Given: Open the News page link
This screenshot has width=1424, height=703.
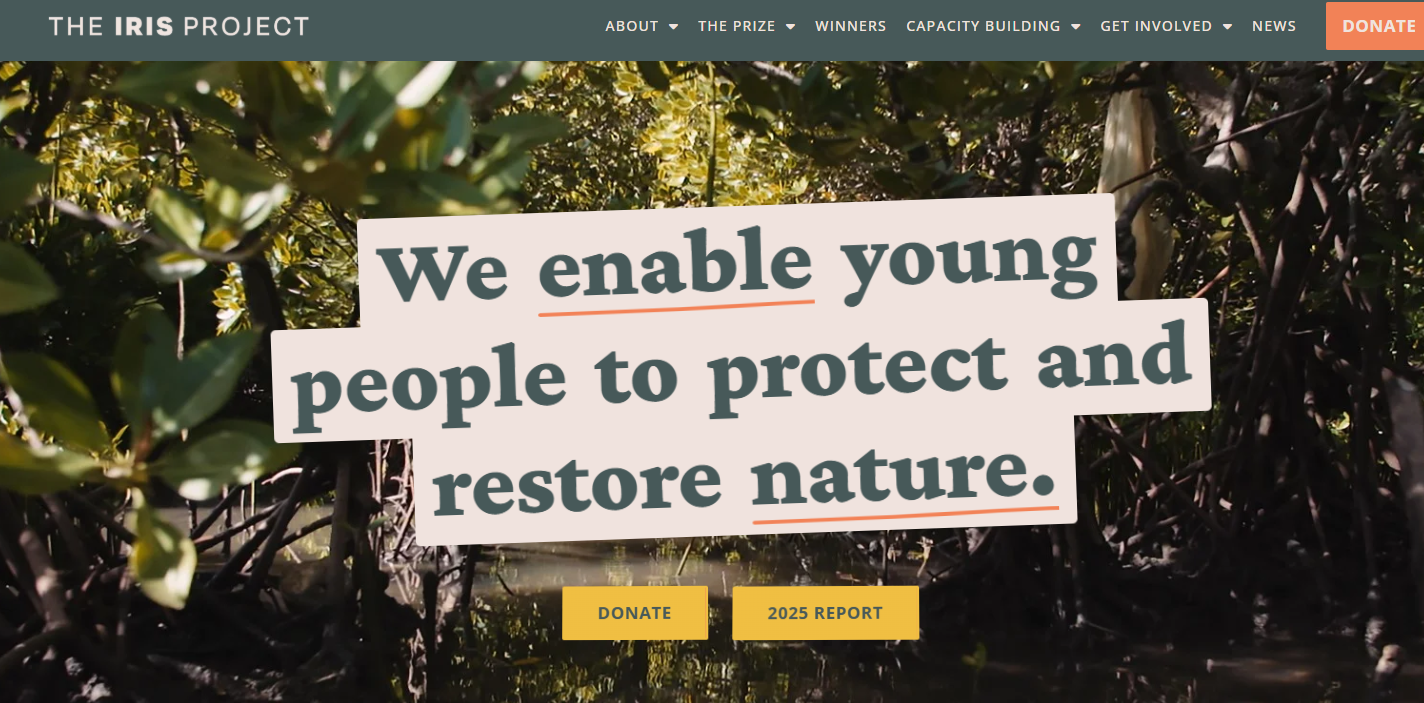Looking at the screenshot, I should click(x=1274, y=26).
